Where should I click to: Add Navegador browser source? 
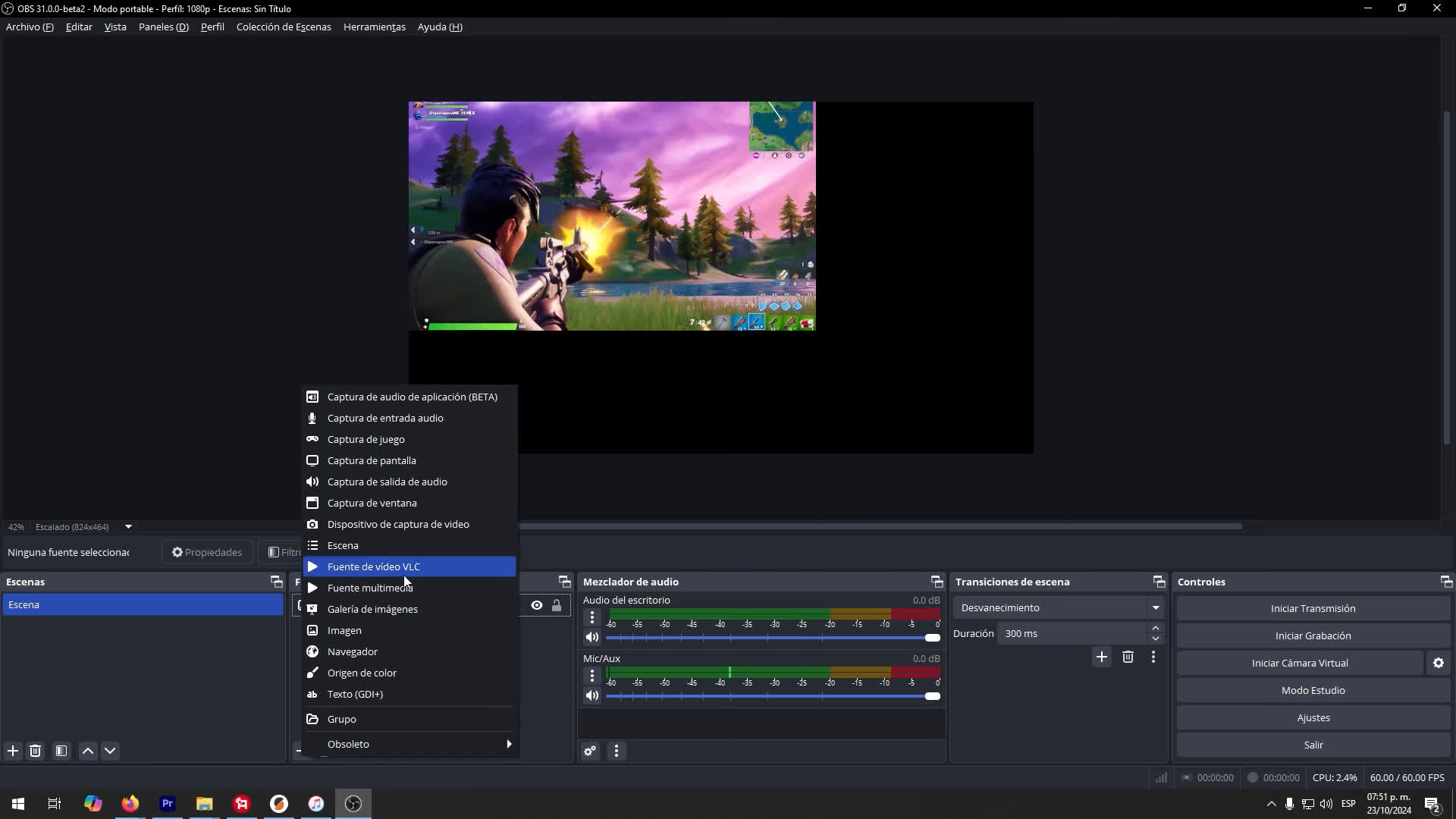coord(409,651)
